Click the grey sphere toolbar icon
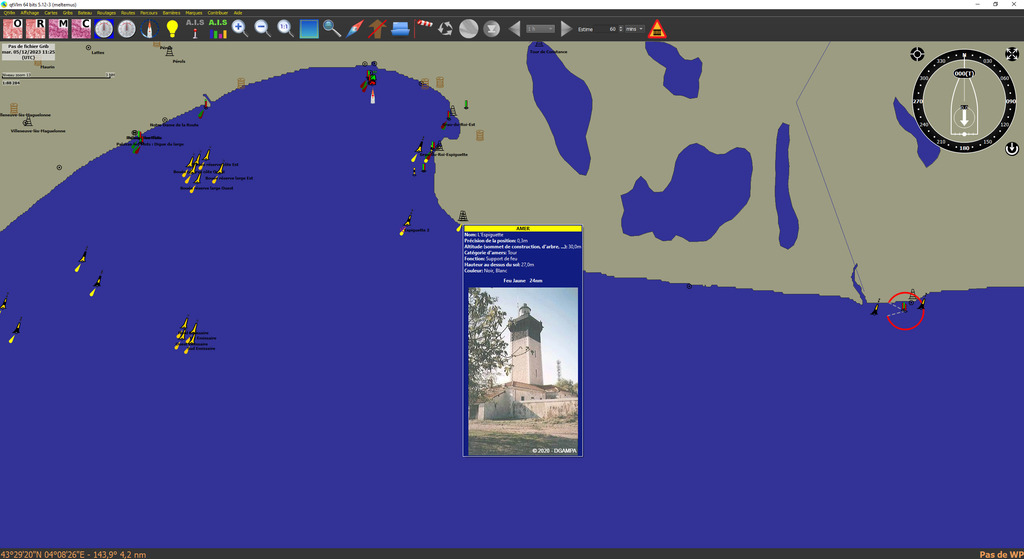 468,29
